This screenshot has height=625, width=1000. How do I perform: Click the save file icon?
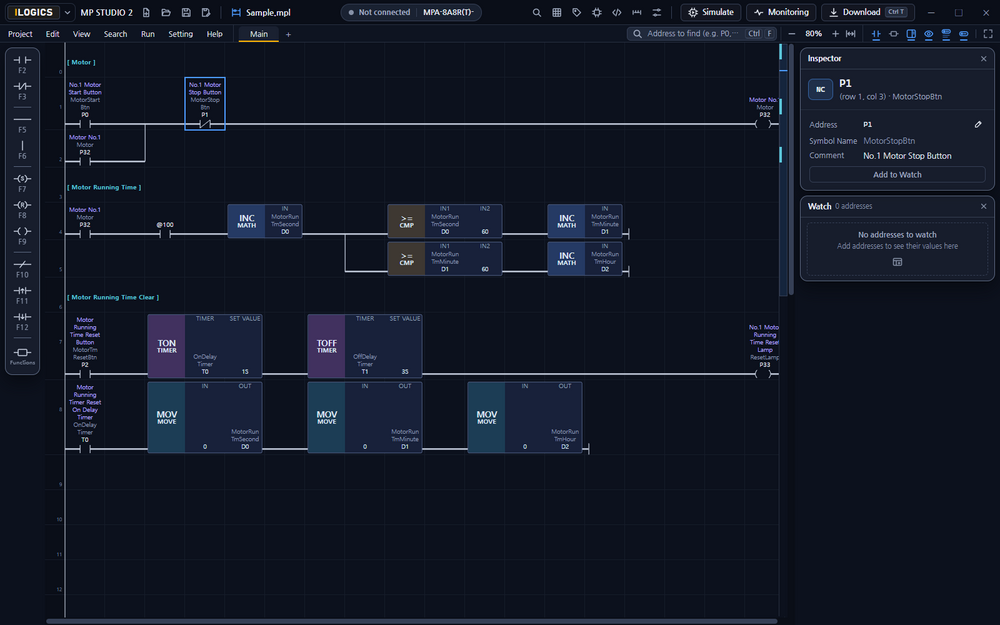186,12
